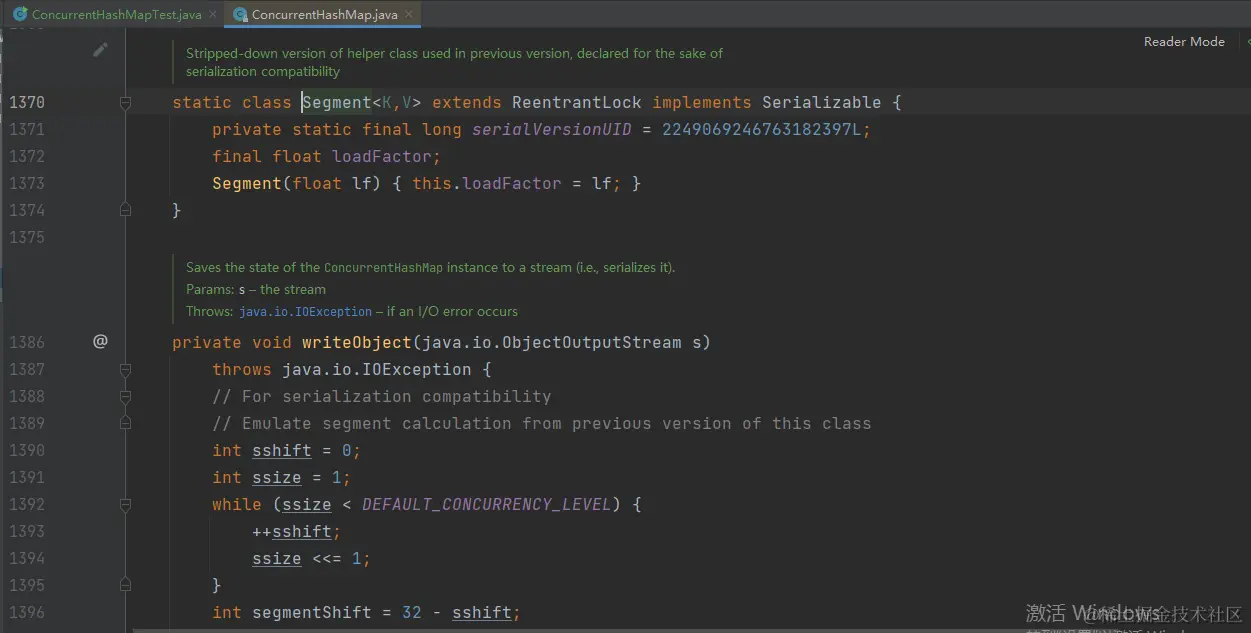Click java.io.ObjectOutputStream parameter type

(552, 342)
